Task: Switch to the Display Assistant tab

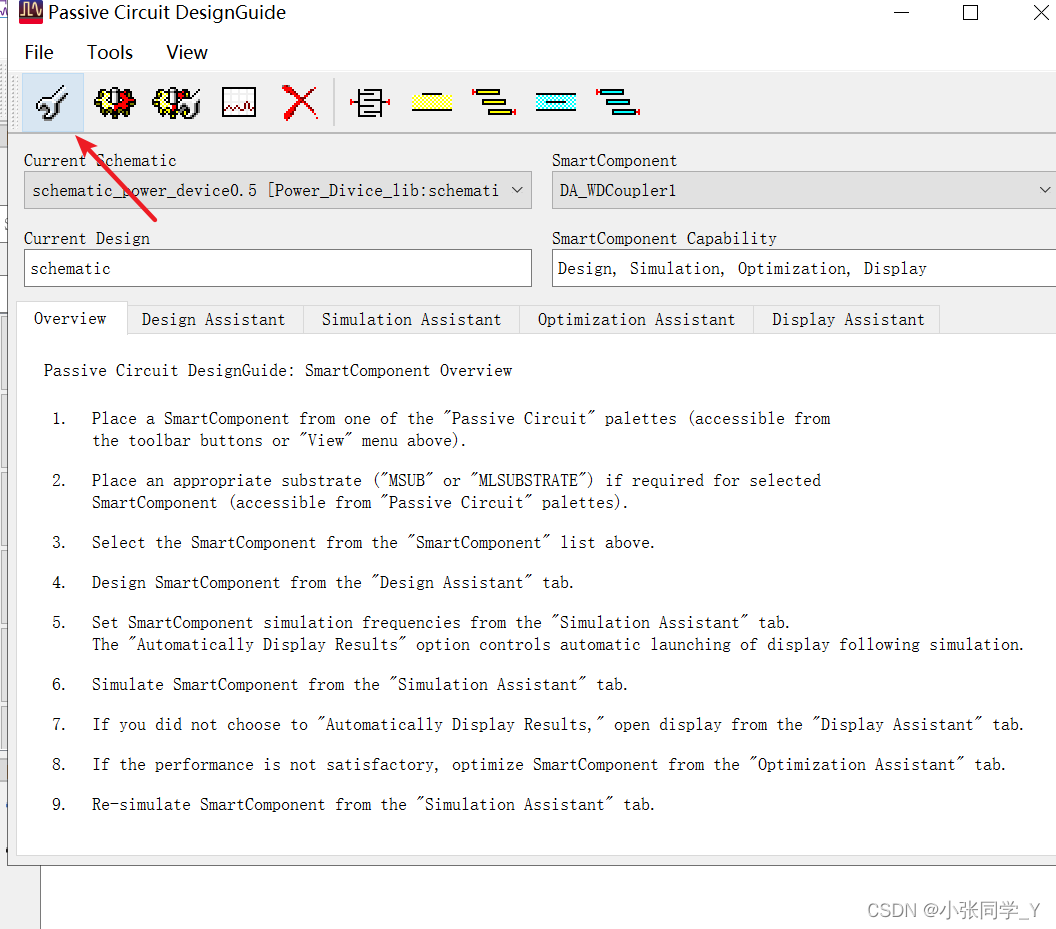Action: click(848, 319)
